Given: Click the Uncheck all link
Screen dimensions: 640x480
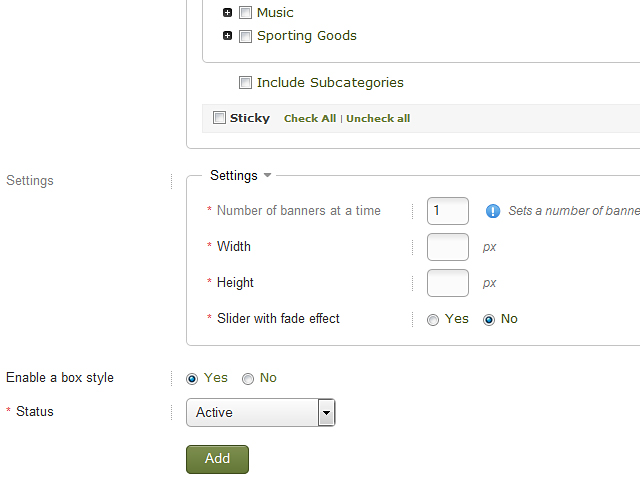Looking at the screenshot, I should 378,118.
